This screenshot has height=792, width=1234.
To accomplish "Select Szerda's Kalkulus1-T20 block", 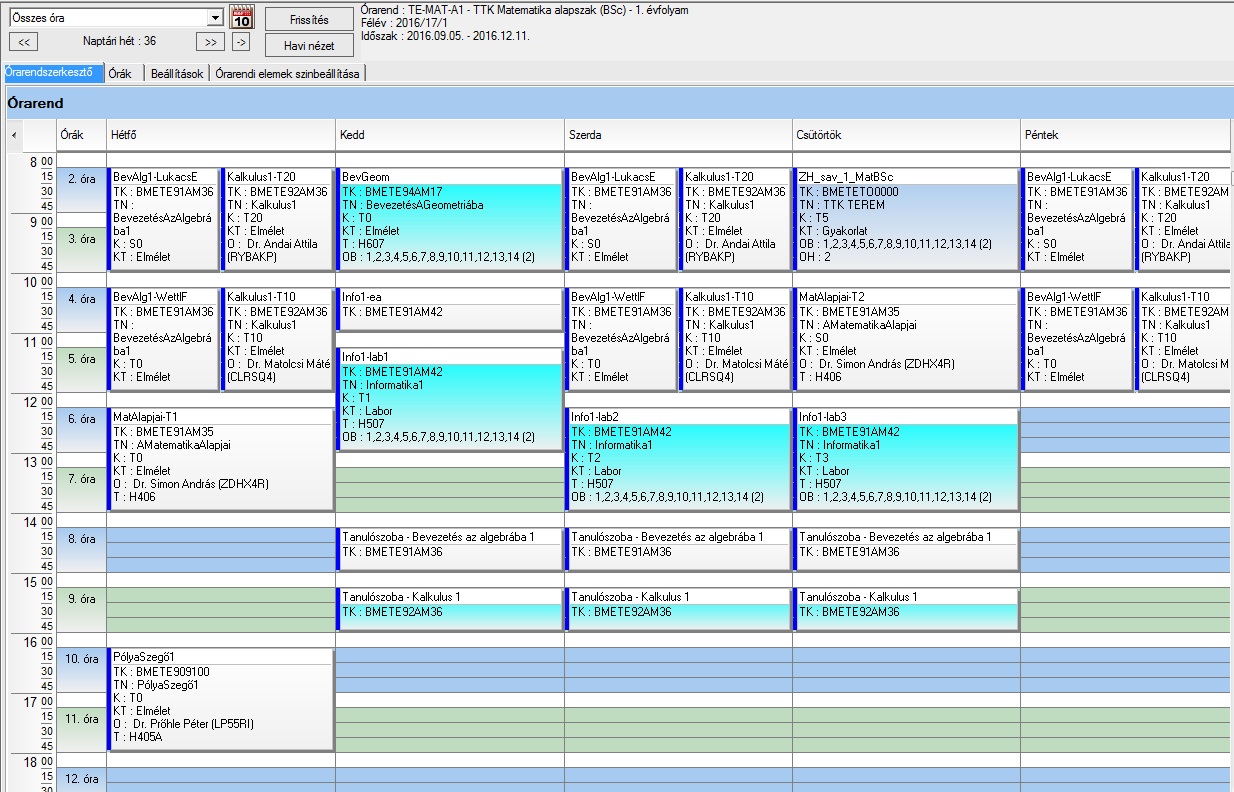I will click(x=735, y=219).
